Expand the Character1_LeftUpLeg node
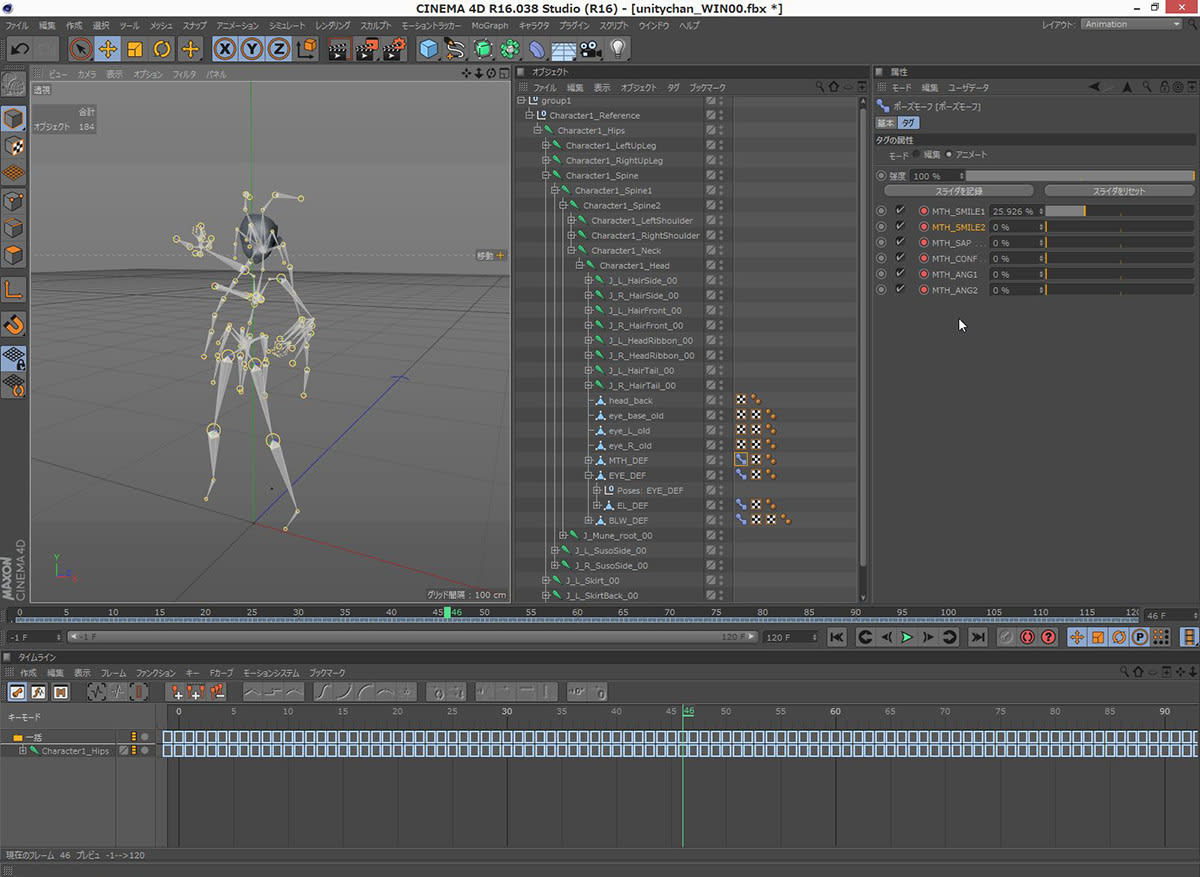The width and height of the screenshot is (1200, 877). [x=545, y=145]
